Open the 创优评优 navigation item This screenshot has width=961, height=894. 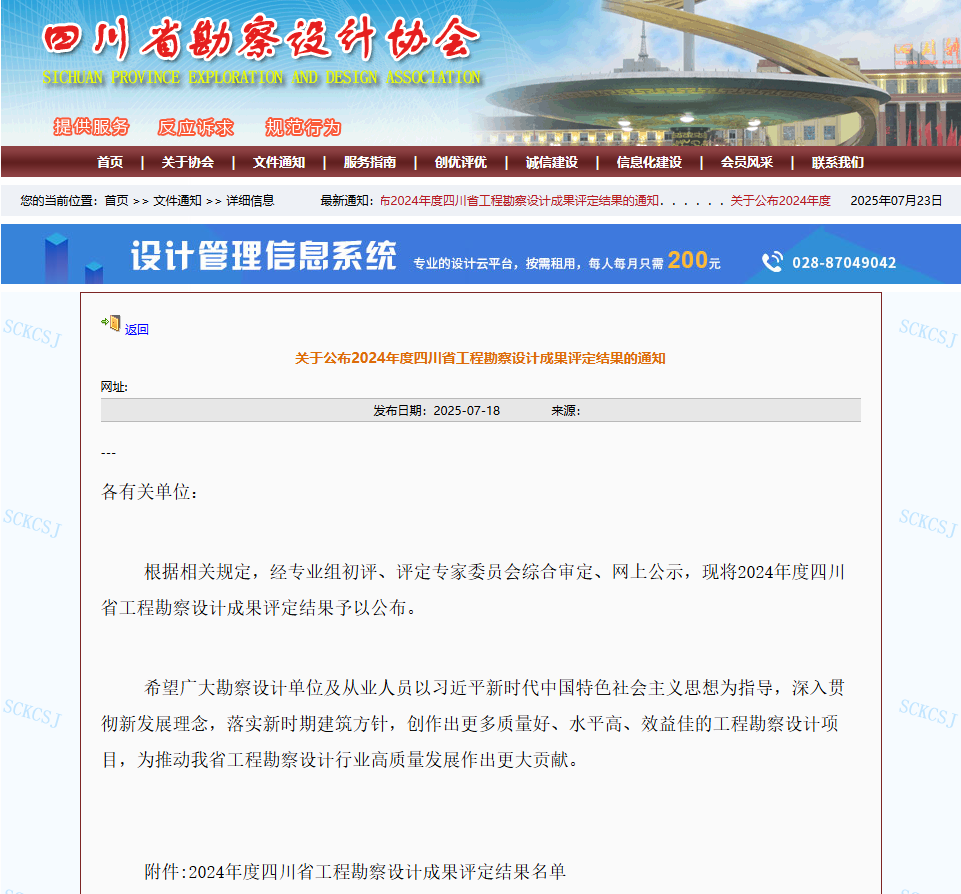click(461, 162)
